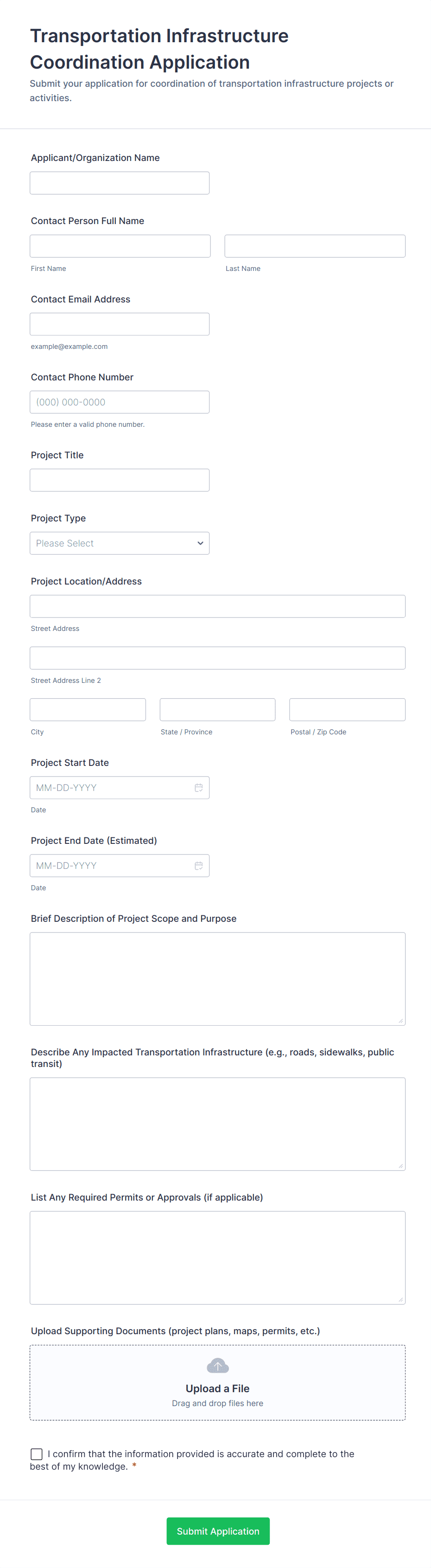Click the Postal / Zip Code field

click(x=347, y=710)
